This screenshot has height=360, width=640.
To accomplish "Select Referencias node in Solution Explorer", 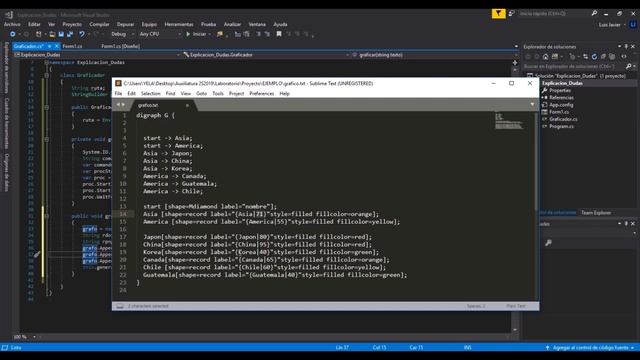I will (x=561, y=98).
